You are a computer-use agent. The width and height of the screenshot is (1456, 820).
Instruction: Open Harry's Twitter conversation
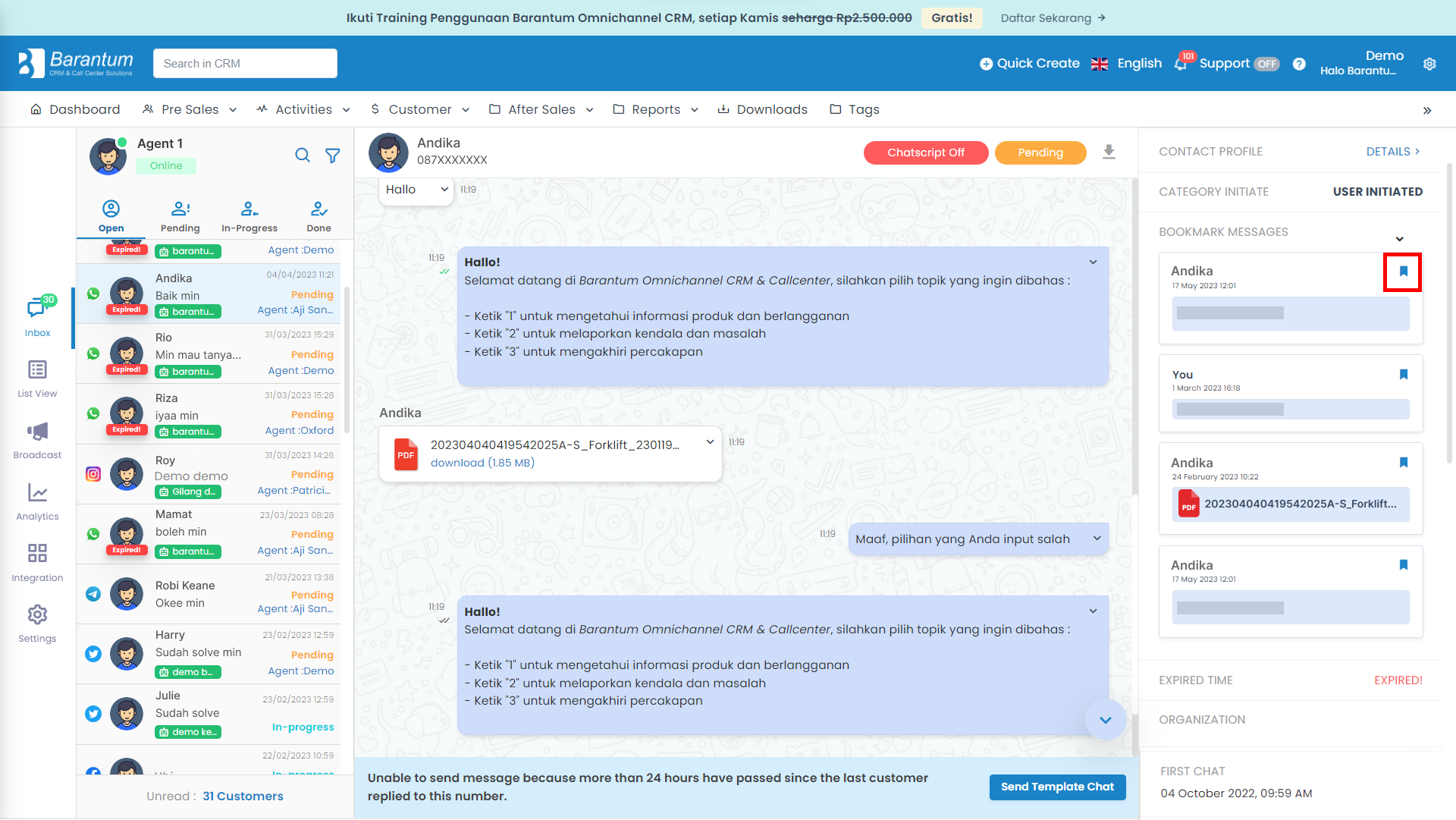pos(209,655)
